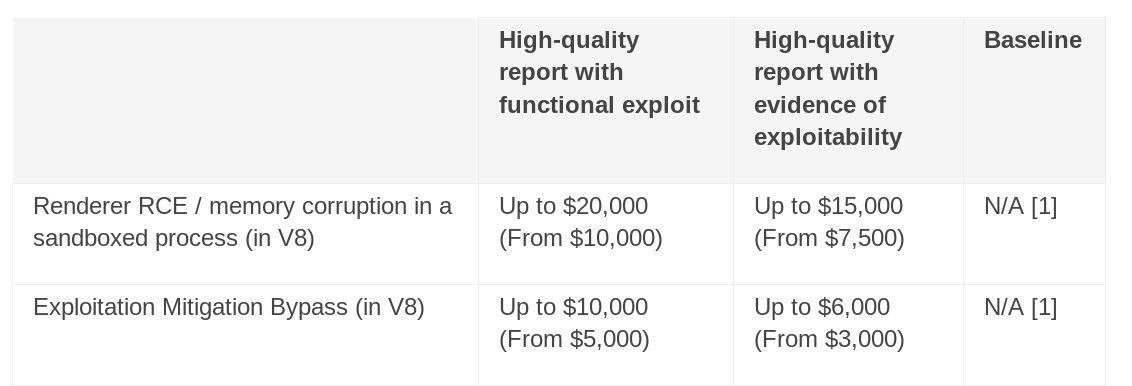Click the '(From $3,000)' text
1132x386 pixels.
(x=829, y=339)
